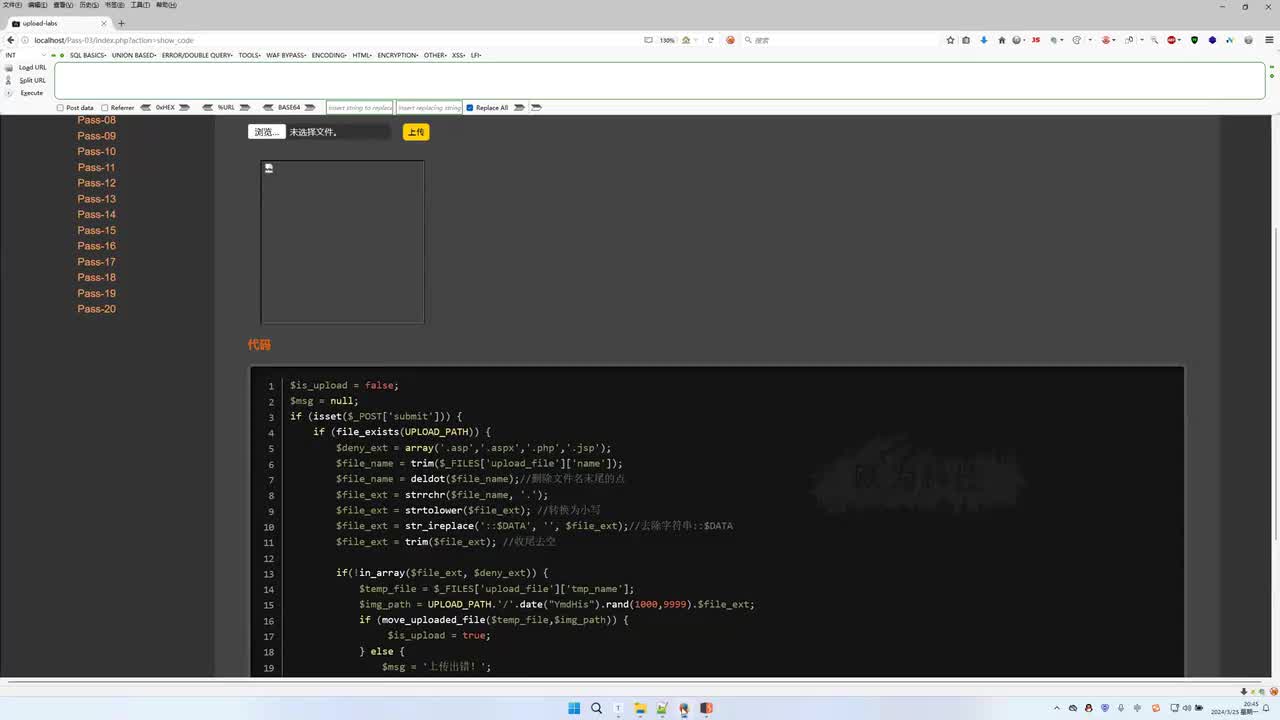
Task: Open the 历史 (History) menu
Action: coord(89,5)
